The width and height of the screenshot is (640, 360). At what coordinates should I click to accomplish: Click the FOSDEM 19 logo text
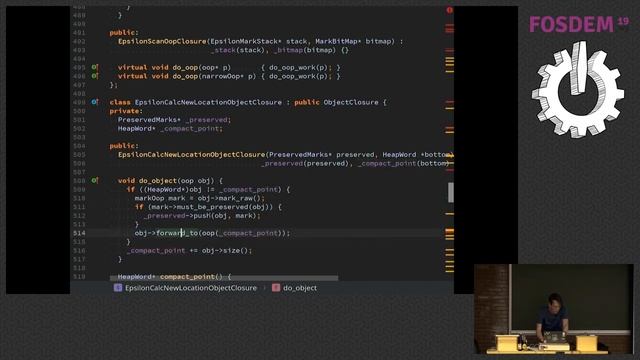click(579, 24)
